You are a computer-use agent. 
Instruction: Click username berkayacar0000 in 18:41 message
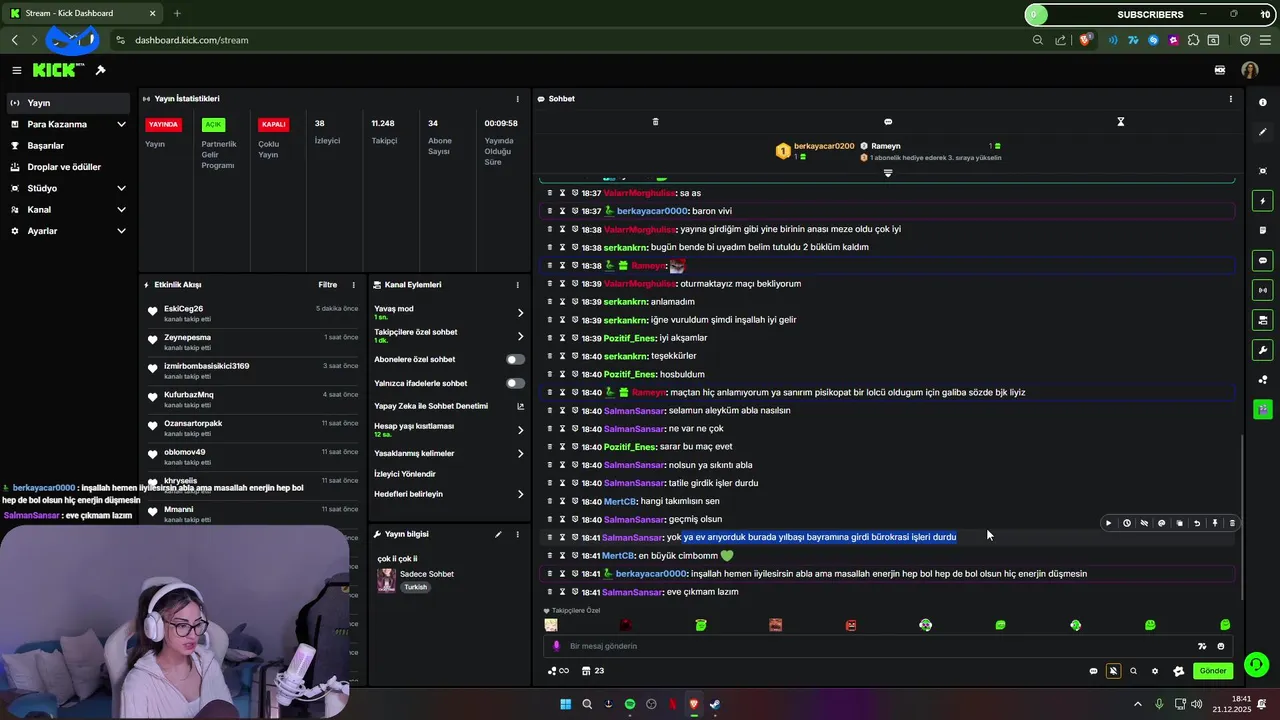pos(651,574)
